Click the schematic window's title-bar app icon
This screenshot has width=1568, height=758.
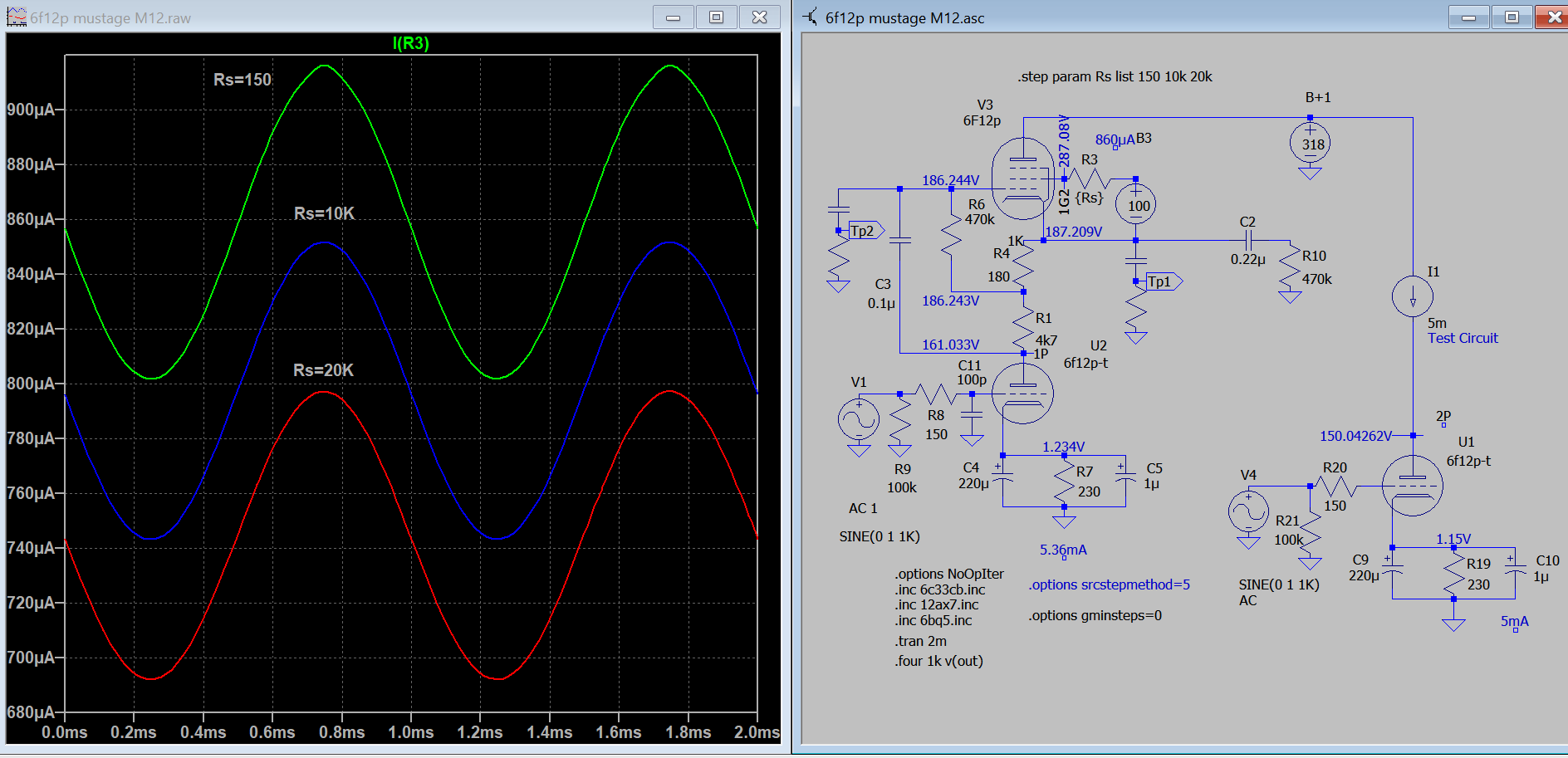click(811, 17)
